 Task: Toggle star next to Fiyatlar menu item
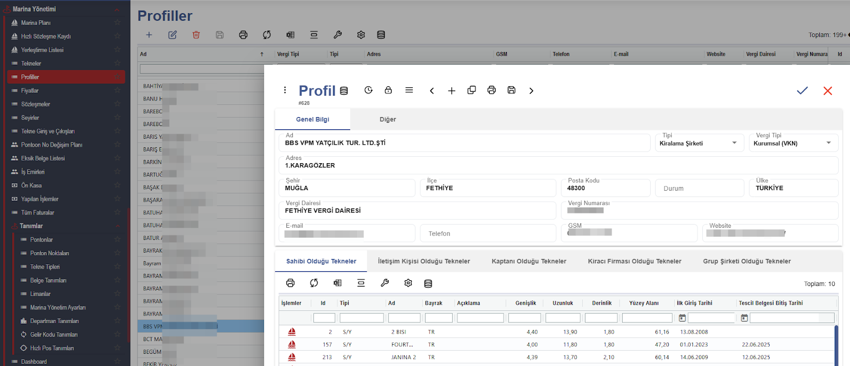tap(117, 91)
